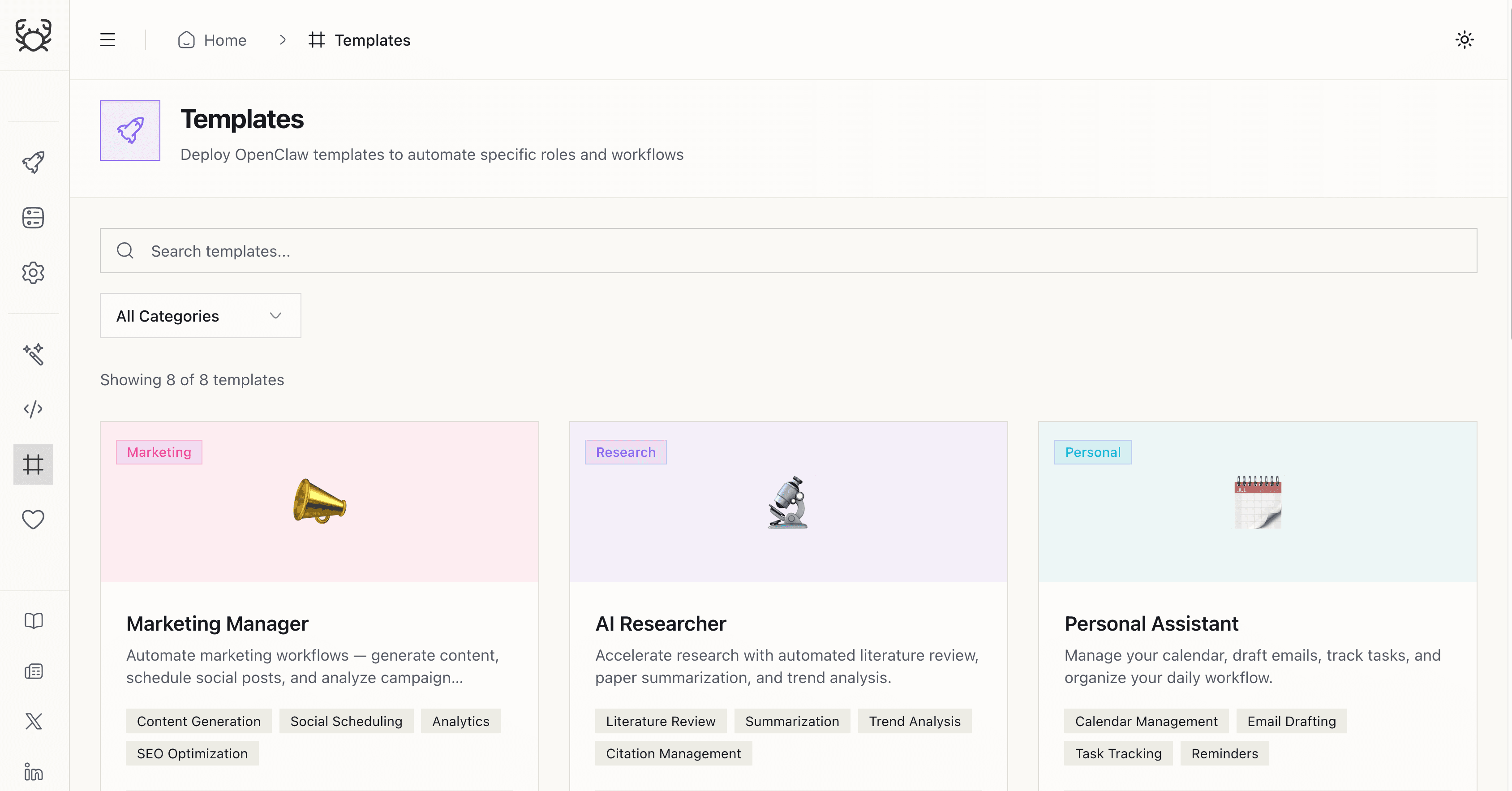
Task: Click the news feed icon in sidebar
Action: (33, 671)
